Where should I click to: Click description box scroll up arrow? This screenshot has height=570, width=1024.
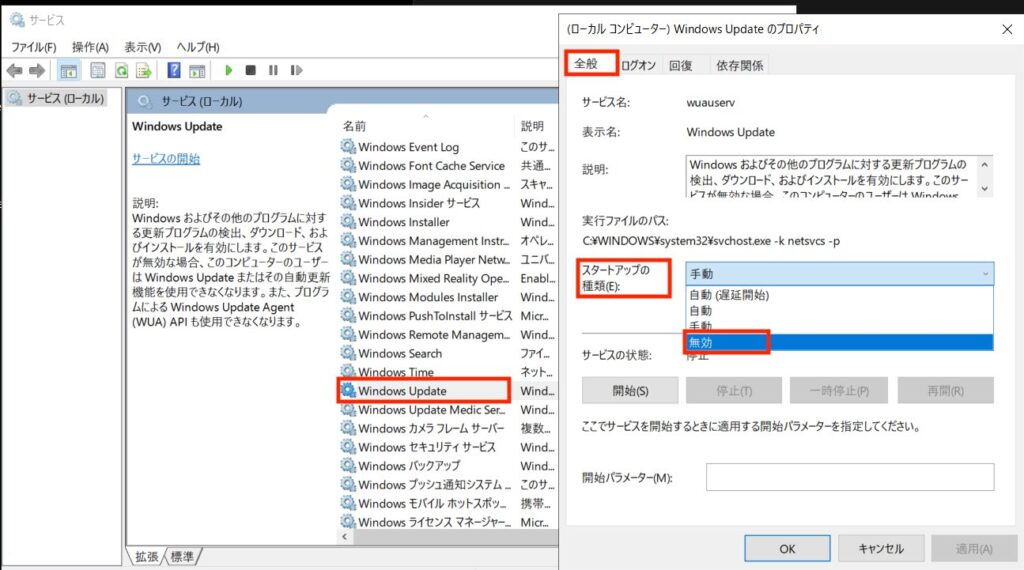pyautogui.click(x=984, y=165)
